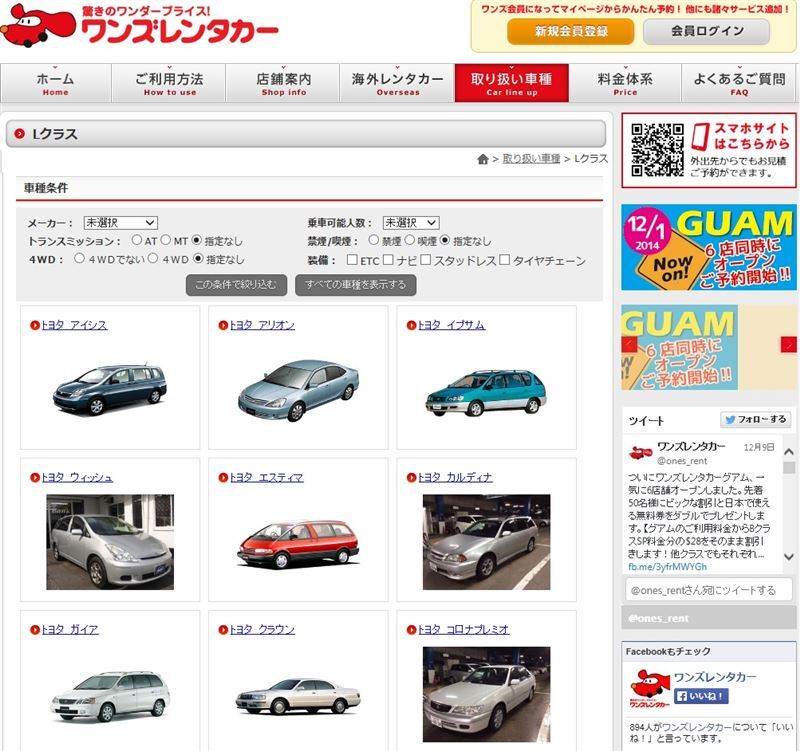This screenshot has height=751, width=800.
Task: Click the red bullet next to トヨタ アイシス
Action: (x=35, y=325)
